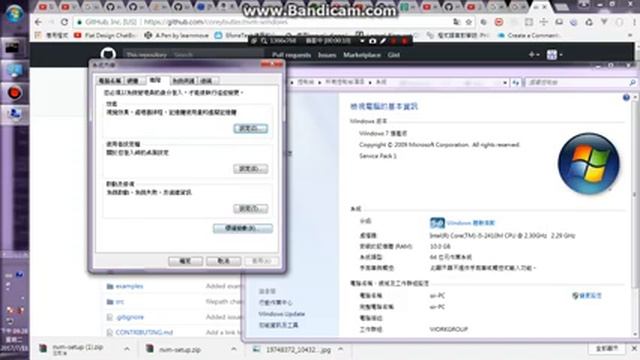This screenshot has width=640, height=360.
Task: Expand options for nvm-setup.zip download
Action: (x=234, y=349)
